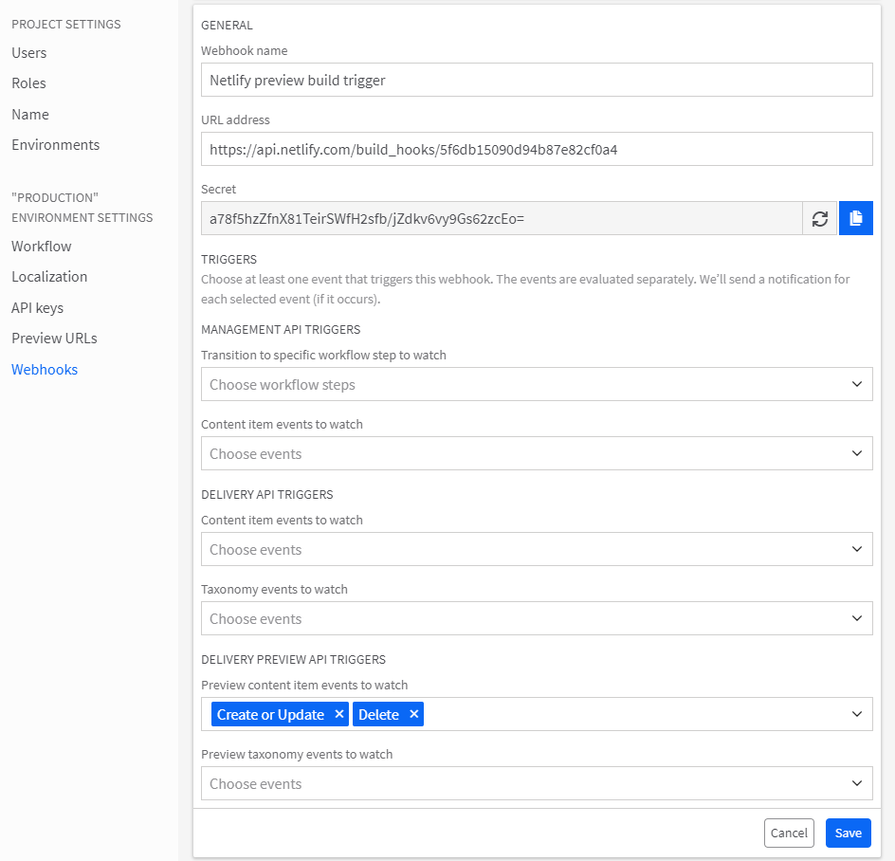Image resolution: width=895 pixels, height=861 pixels.
Task: Click the regenerate secret icon
Action: point(820,218)
